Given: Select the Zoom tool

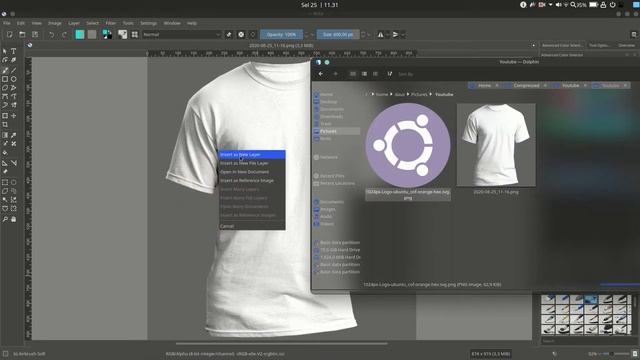Looking at the screenshot, I should point(5,219).
